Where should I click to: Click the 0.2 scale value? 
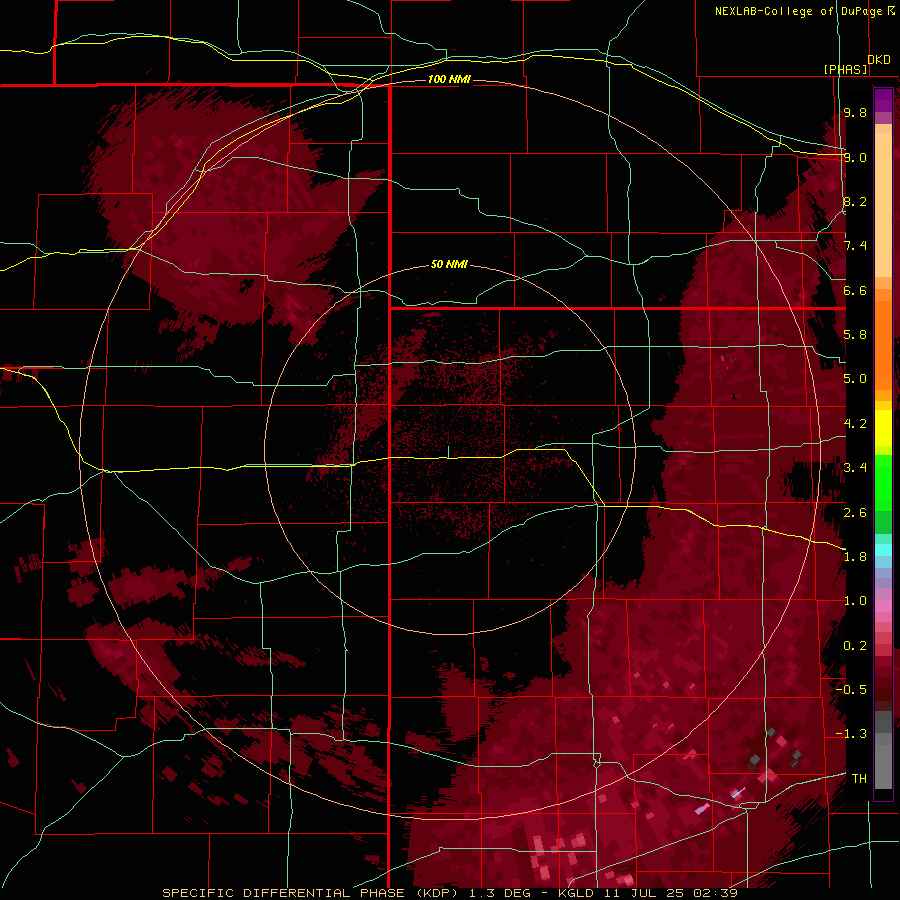point(855,645)
